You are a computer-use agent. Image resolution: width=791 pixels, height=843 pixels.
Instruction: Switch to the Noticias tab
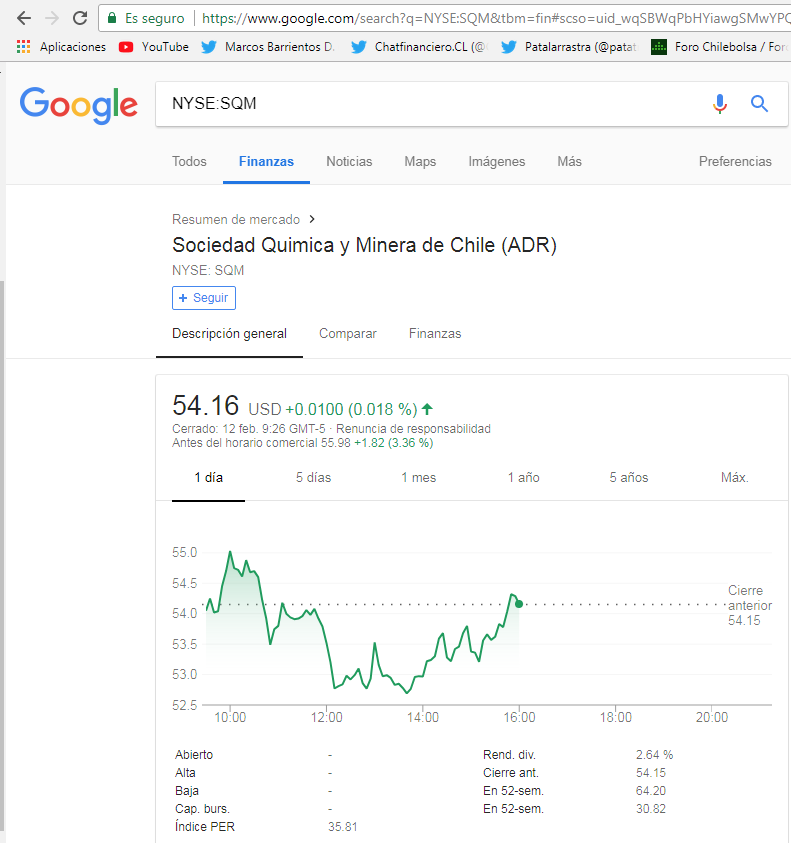point(349,161)
